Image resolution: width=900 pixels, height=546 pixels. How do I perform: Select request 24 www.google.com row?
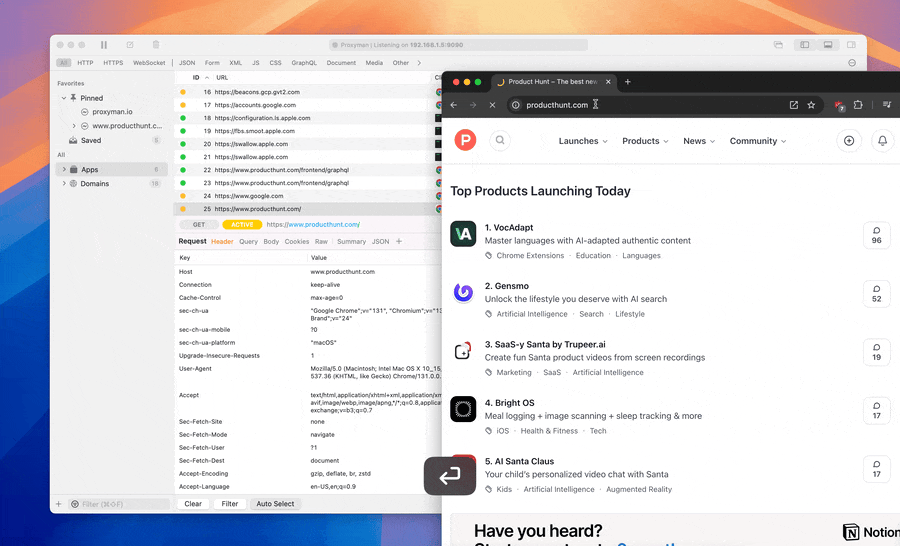(x=308, y=196)
